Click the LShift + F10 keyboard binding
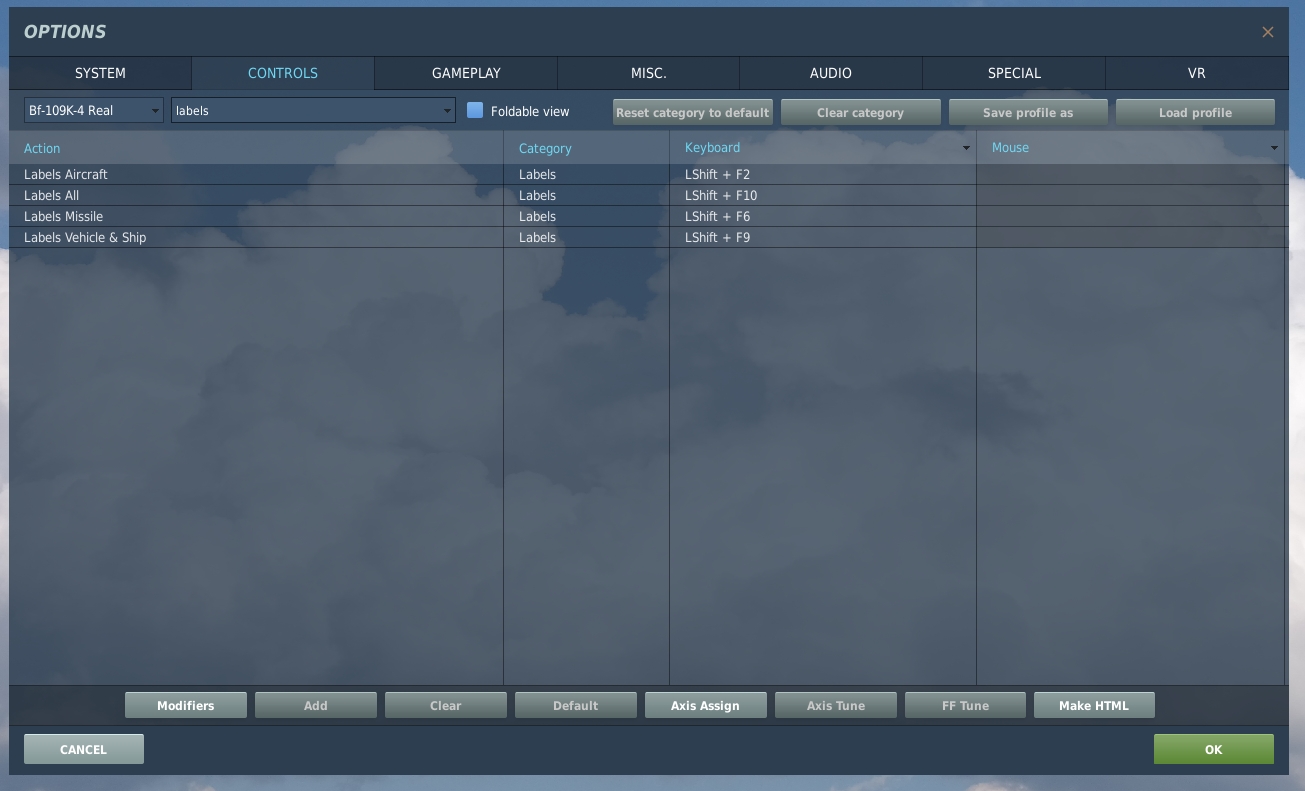 click(x=823, y=195)
